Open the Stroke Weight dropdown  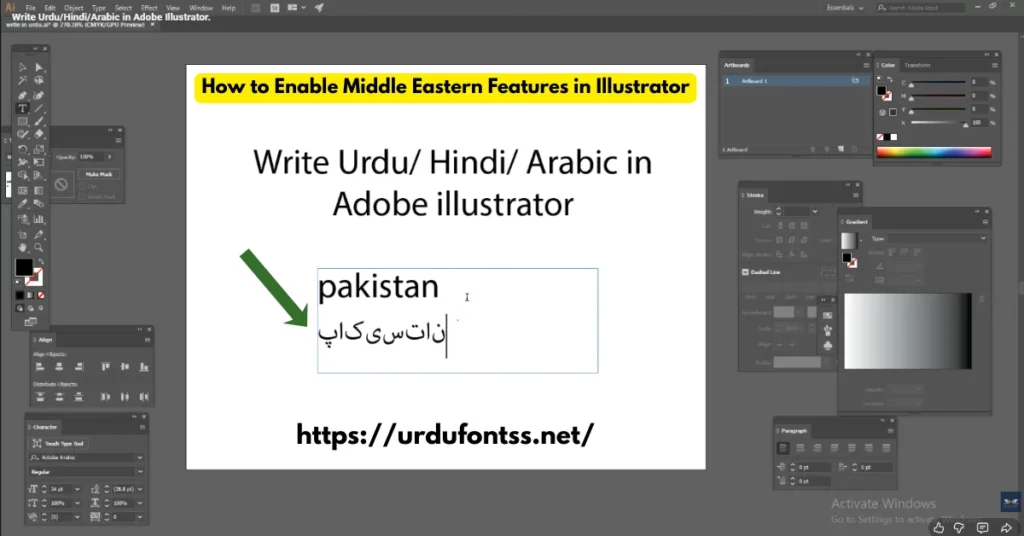pyautogui.click(x=815, y=212)
